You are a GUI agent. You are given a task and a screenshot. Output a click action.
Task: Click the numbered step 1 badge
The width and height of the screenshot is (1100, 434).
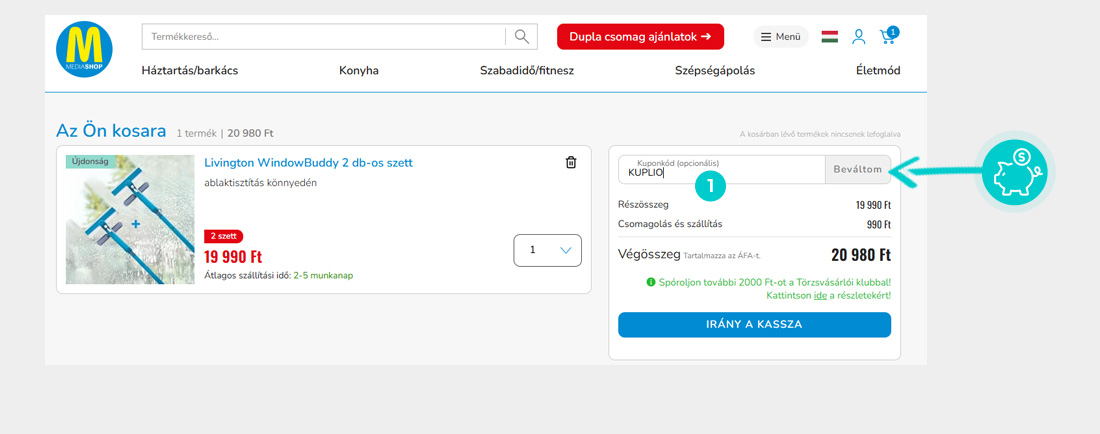[710, 185]
